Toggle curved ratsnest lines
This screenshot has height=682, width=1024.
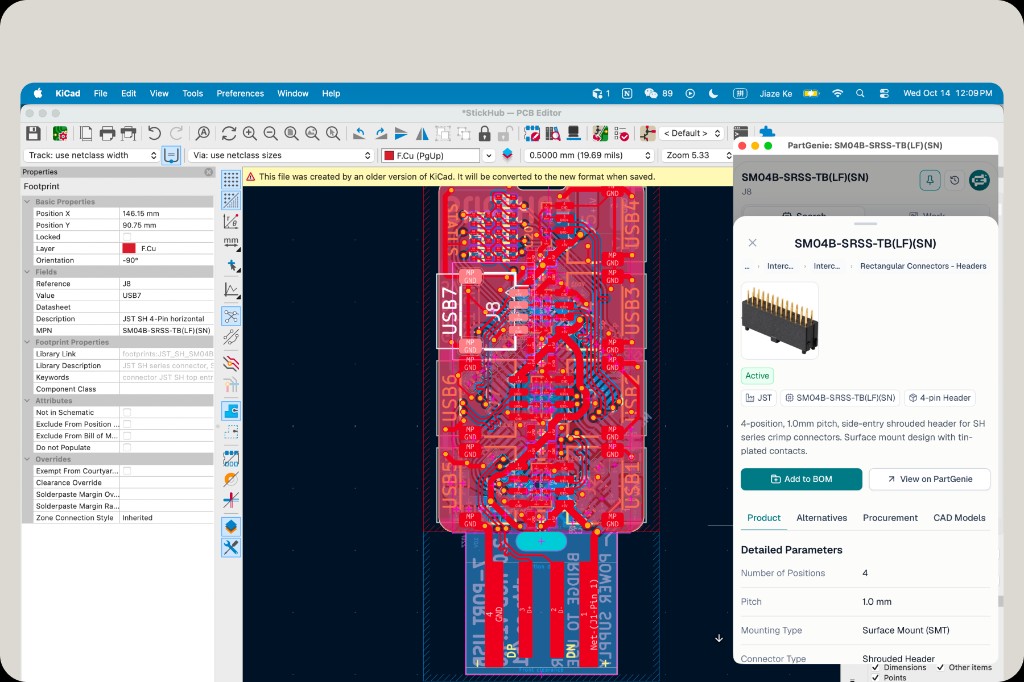pos(231,337)
